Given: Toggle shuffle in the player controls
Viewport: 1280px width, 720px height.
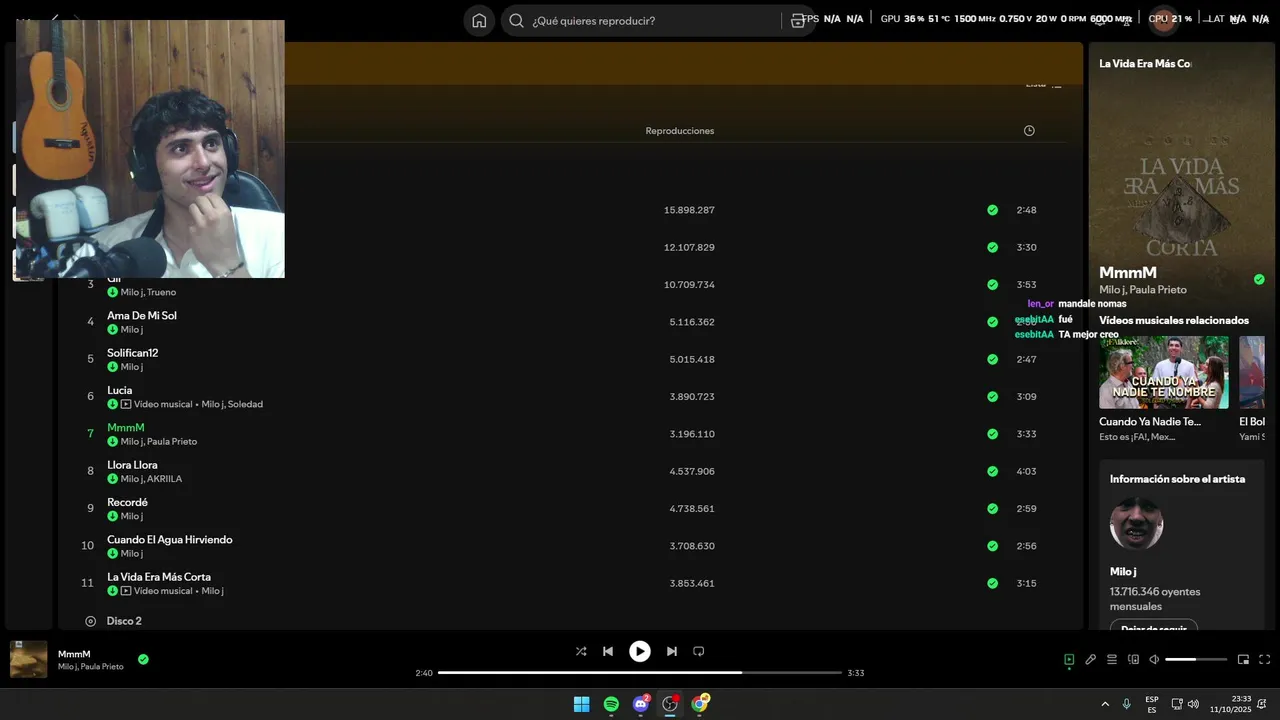Looking at the screenshot, I should pyautogui.click(x=581, y=651).
